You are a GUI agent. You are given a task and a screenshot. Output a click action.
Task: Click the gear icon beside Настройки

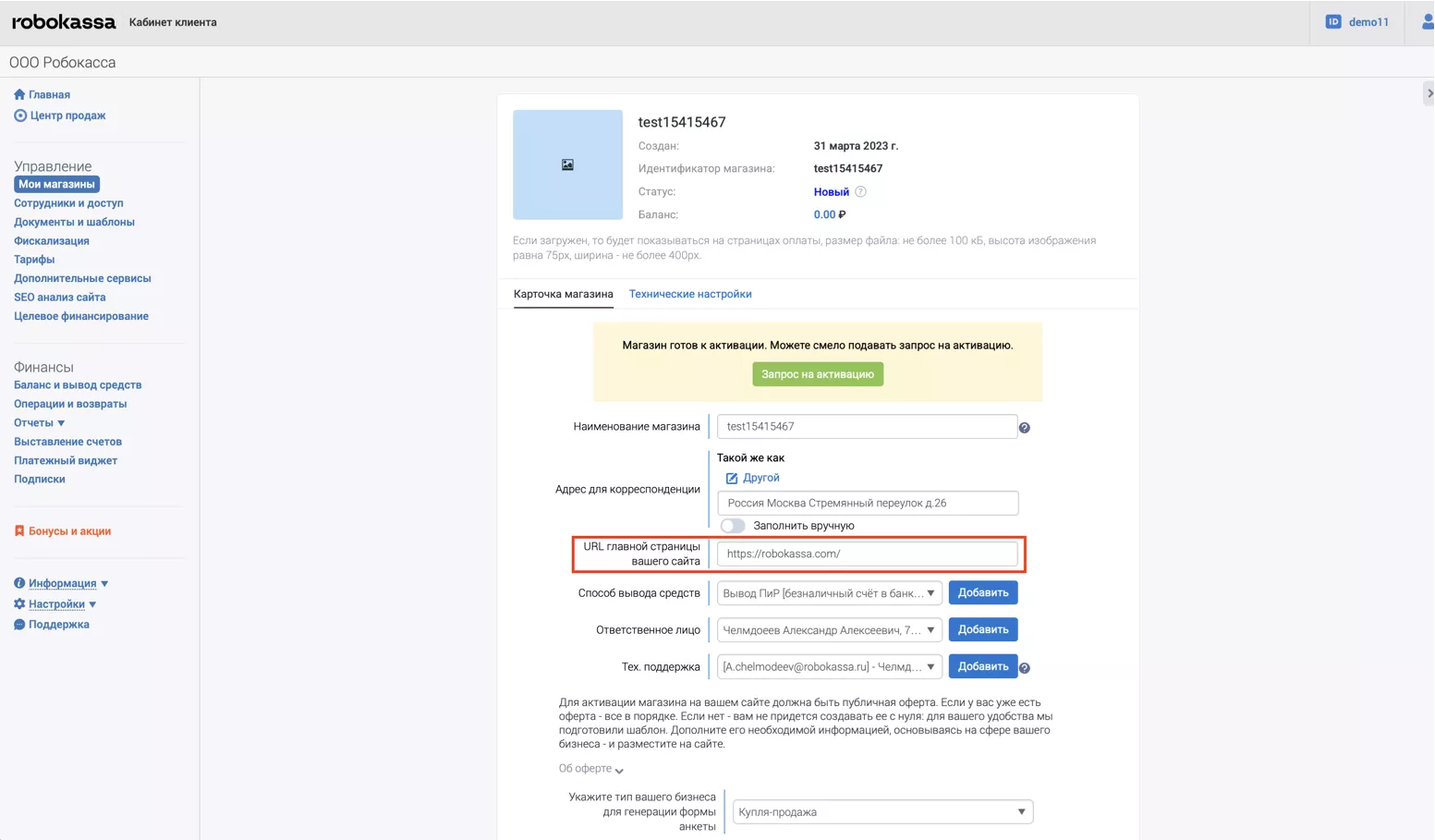pyautogui.click(x=19, y=603)
